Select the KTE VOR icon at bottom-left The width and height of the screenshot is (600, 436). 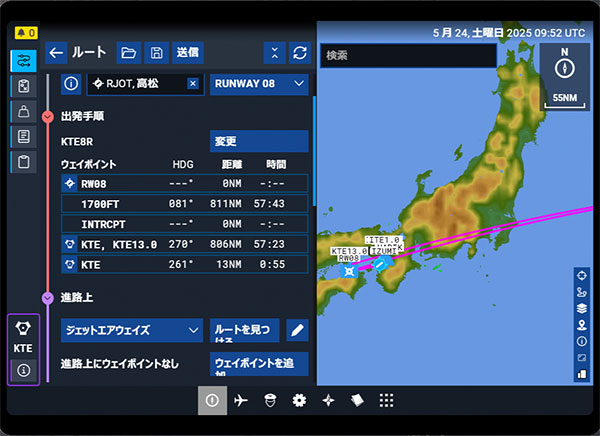23,328
